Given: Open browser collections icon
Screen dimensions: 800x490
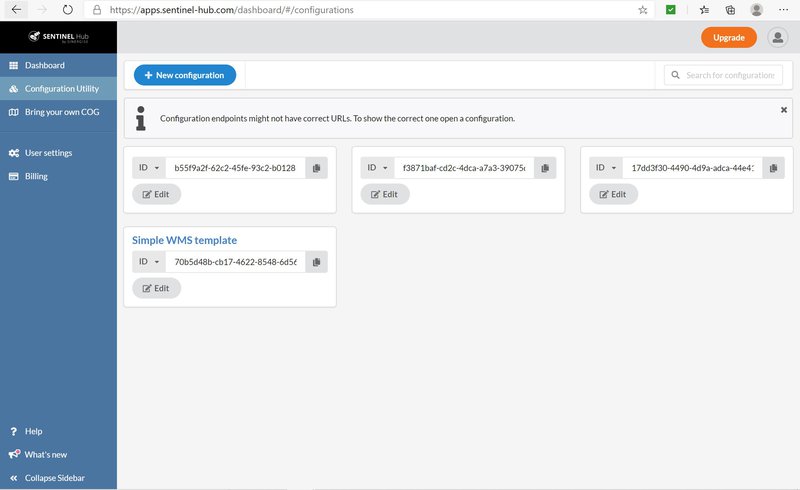Looking at the screenshot, I should 730,10.
